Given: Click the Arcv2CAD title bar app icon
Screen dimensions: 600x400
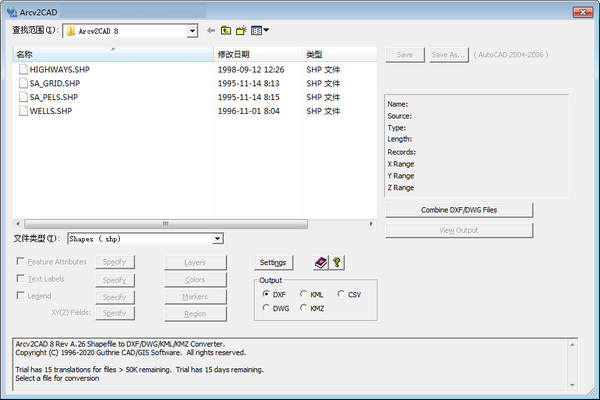Looking at the screenshot, I should click(12, 12).
